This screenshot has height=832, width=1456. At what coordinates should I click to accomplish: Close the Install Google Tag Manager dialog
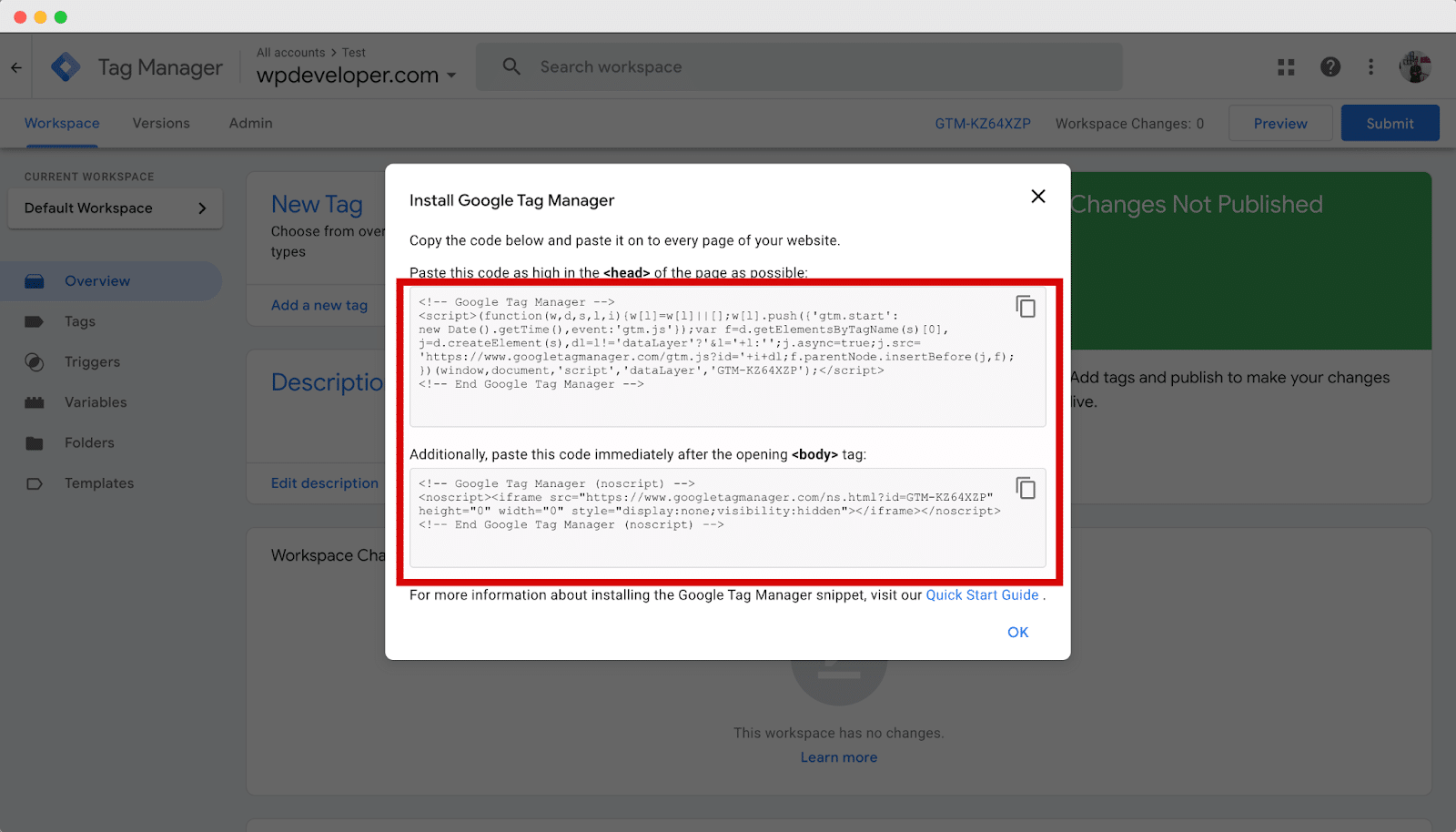coord(1038,197)
